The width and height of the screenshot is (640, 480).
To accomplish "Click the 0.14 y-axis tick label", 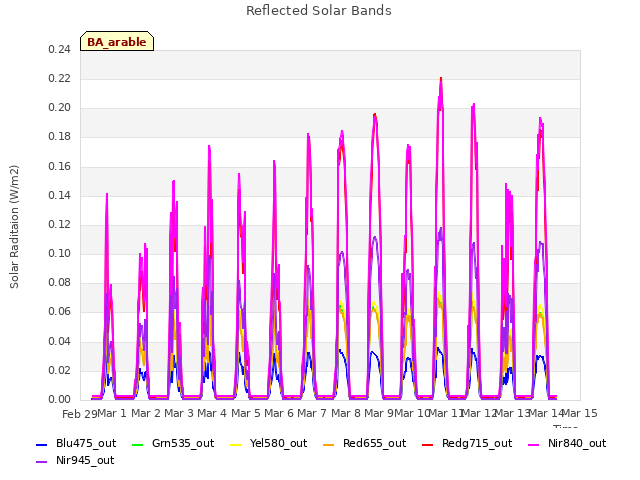I will [x=60, y=196].
